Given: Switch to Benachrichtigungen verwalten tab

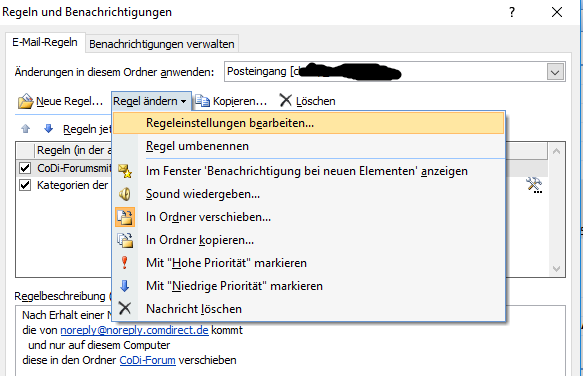Looking at the screenshot, I should [162, 44].
